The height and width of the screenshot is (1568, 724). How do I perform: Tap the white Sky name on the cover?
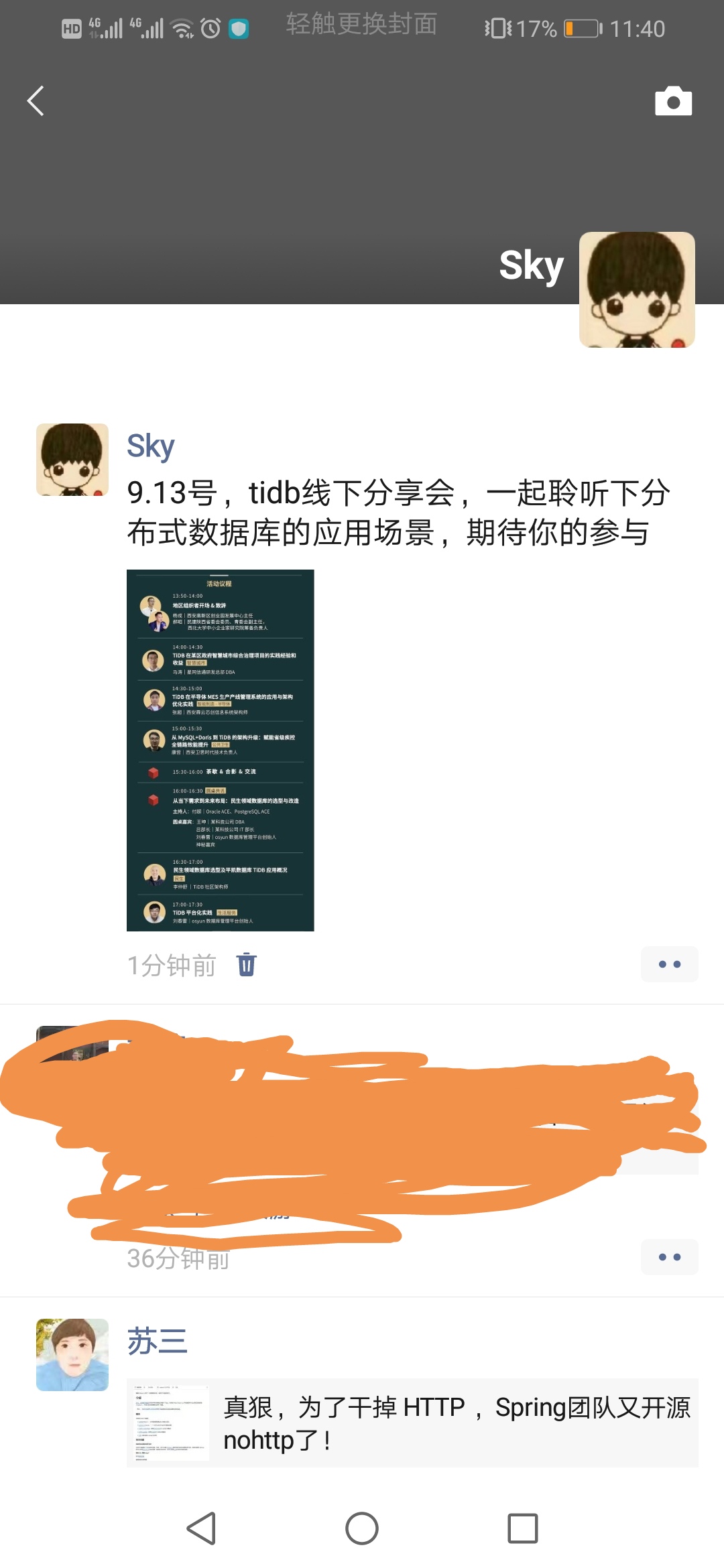pos(532,265)
